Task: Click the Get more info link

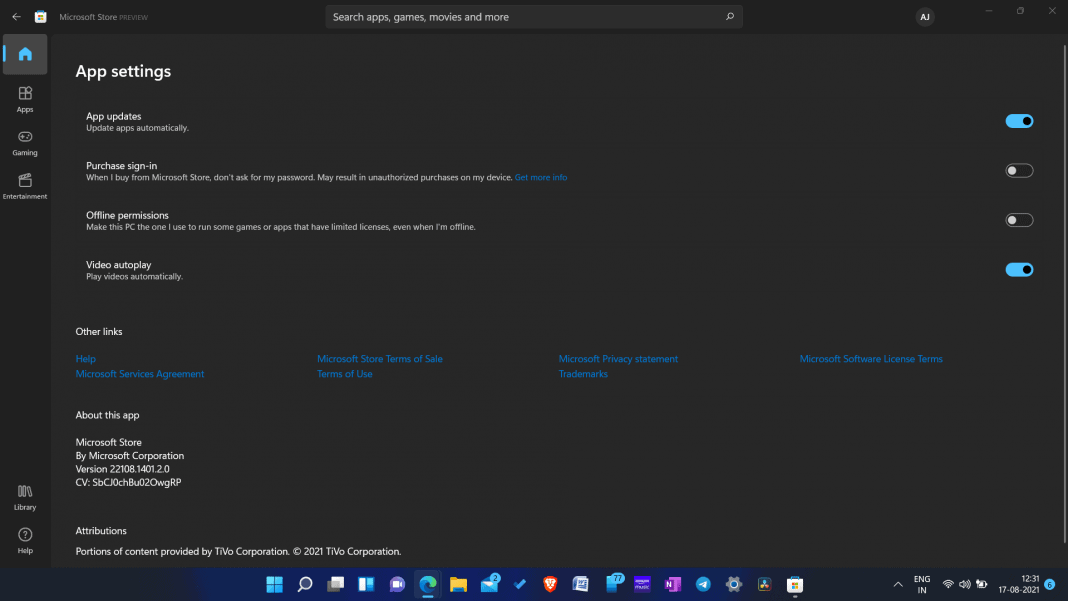Action: pos(540,177)
